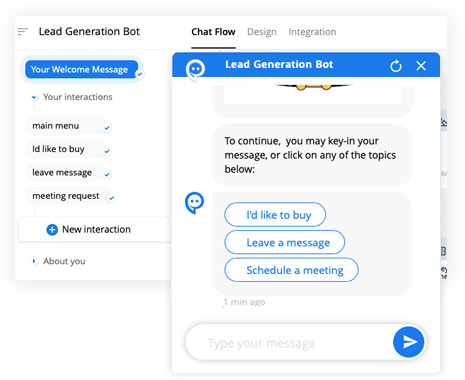Add a New interaction
This screenshot has width=465, height=380.
(x=95, y=229)
